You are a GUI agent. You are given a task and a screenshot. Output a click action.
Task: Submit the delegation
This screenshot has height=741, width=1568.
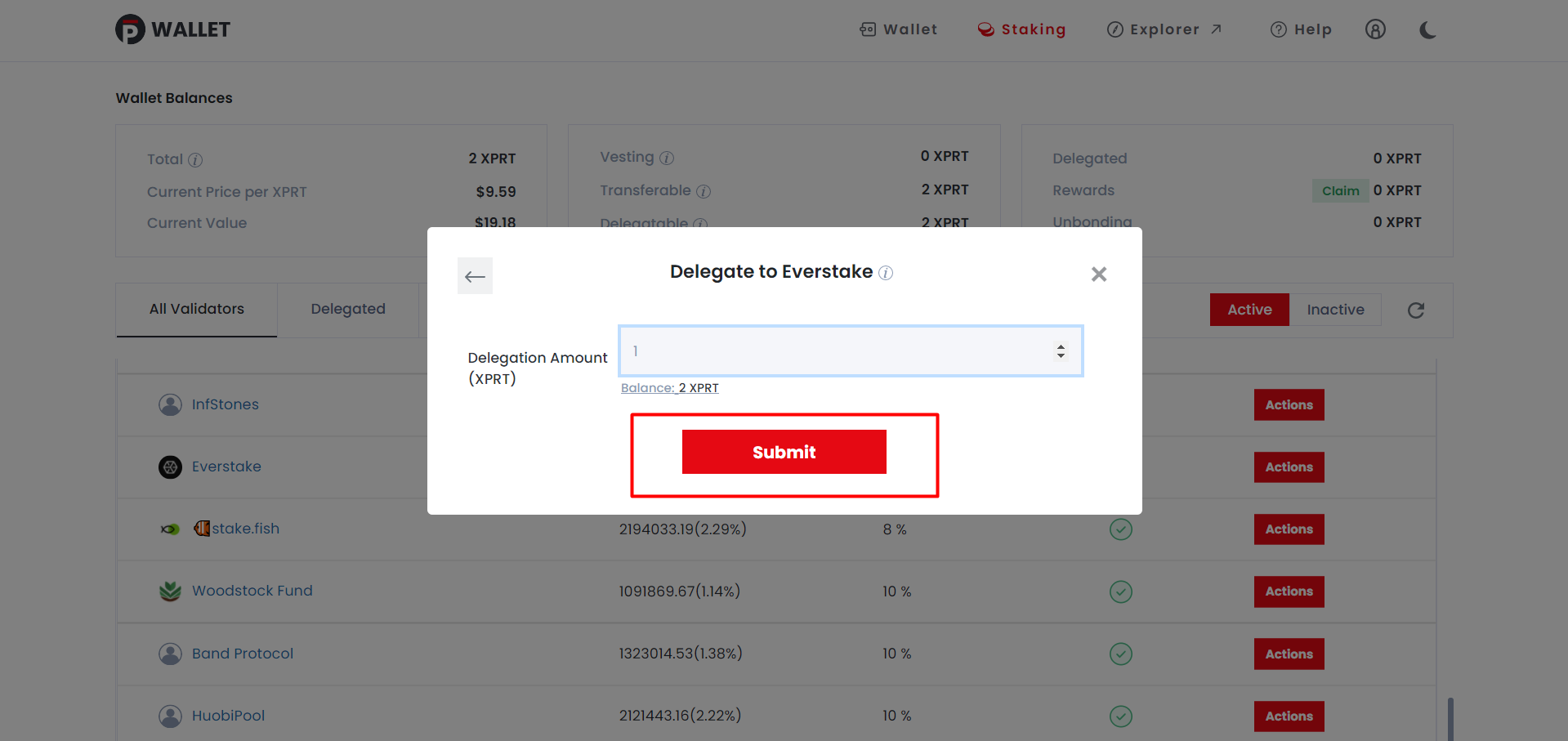point(784,452)
